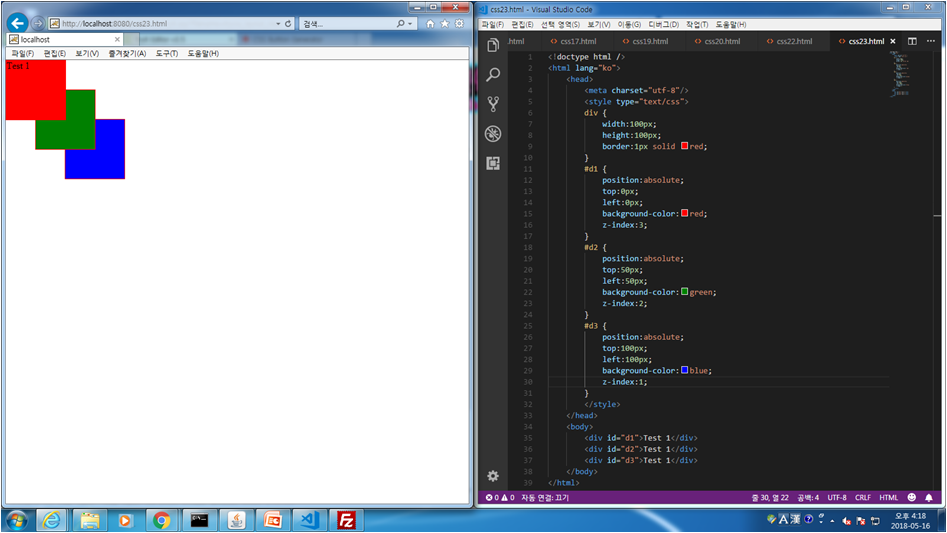947x533 pixels.
Task: Open Internet Explorer favorites star
Action: 445,24
